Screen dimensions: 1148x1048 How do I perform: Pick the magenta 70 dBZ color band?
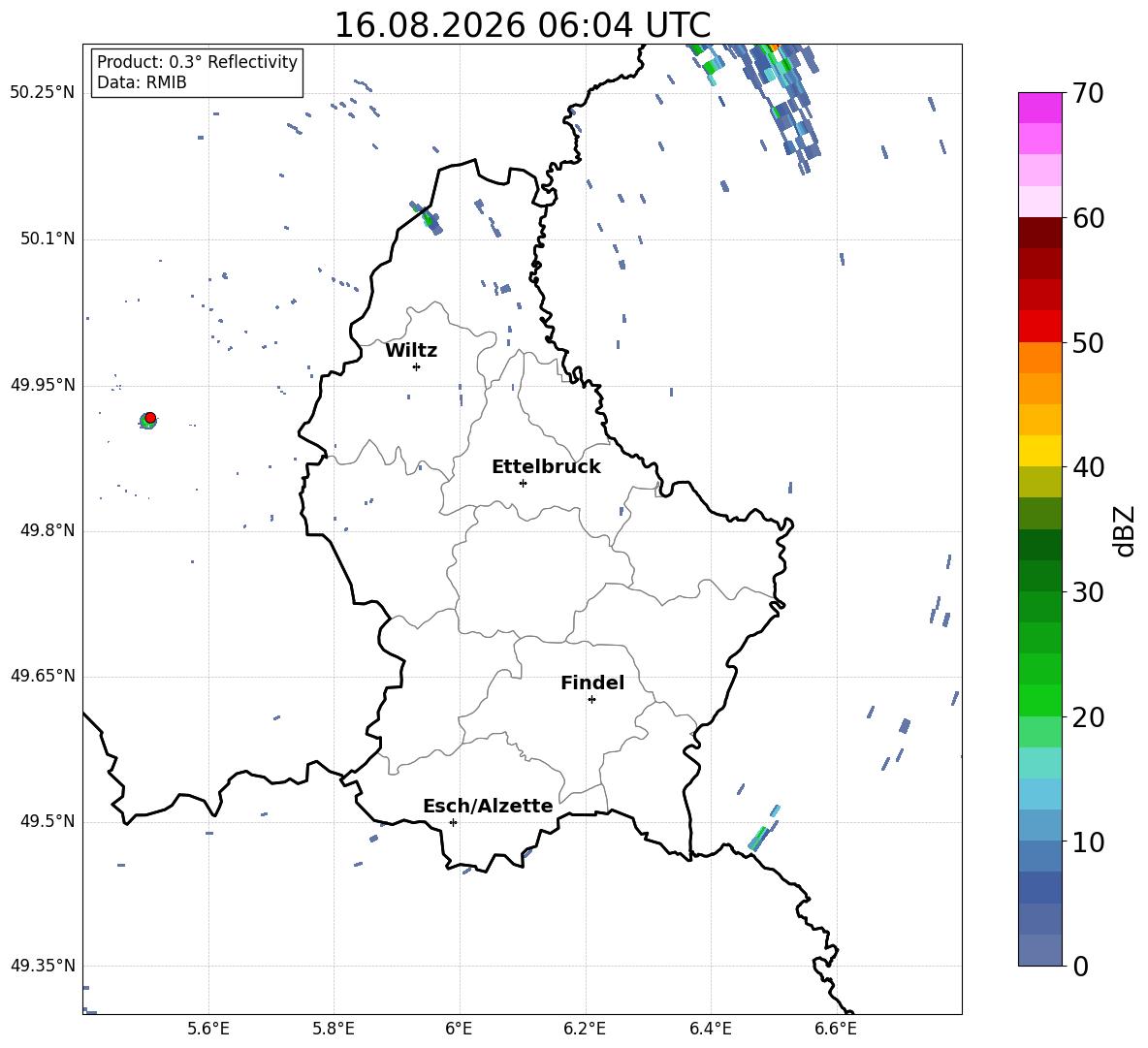coord(1040,108)
